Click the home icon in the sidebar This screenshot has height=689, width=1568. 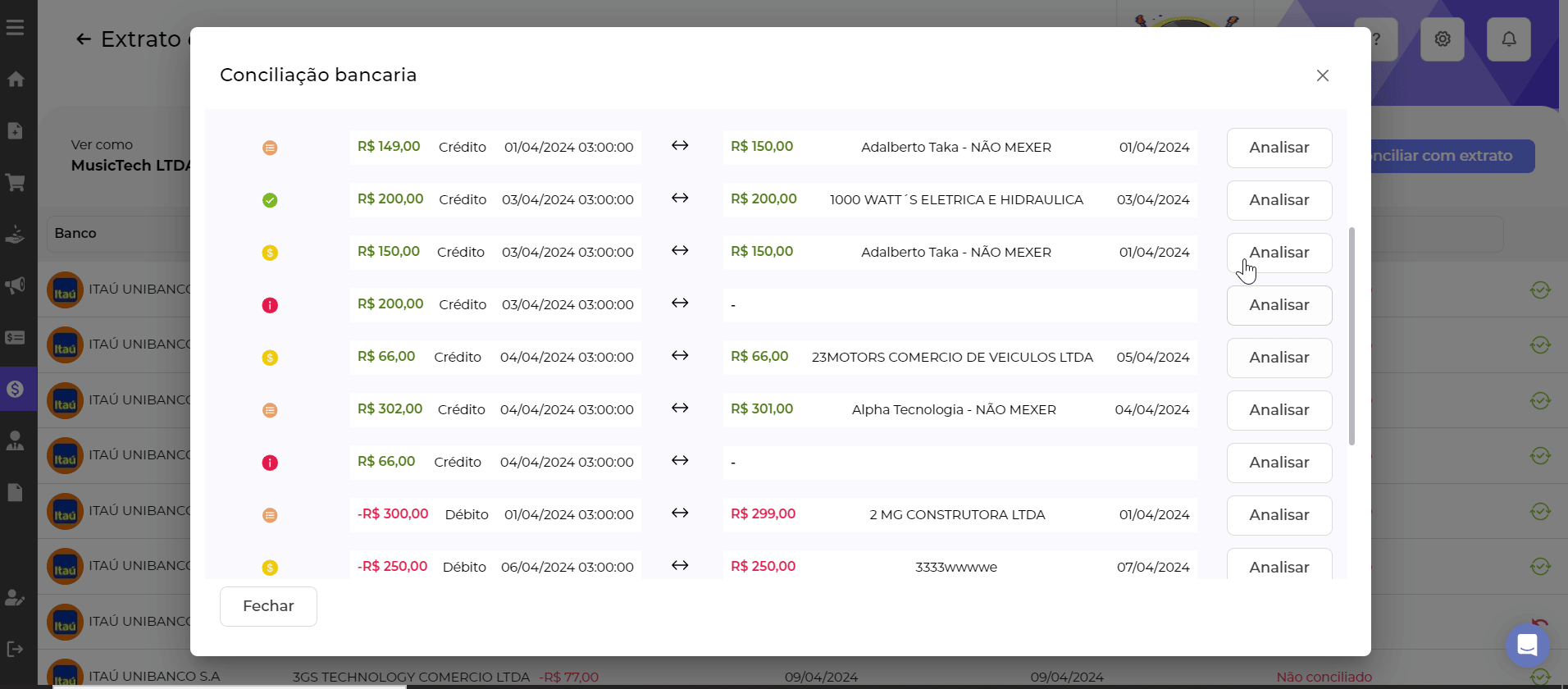(x=16, y=80)
